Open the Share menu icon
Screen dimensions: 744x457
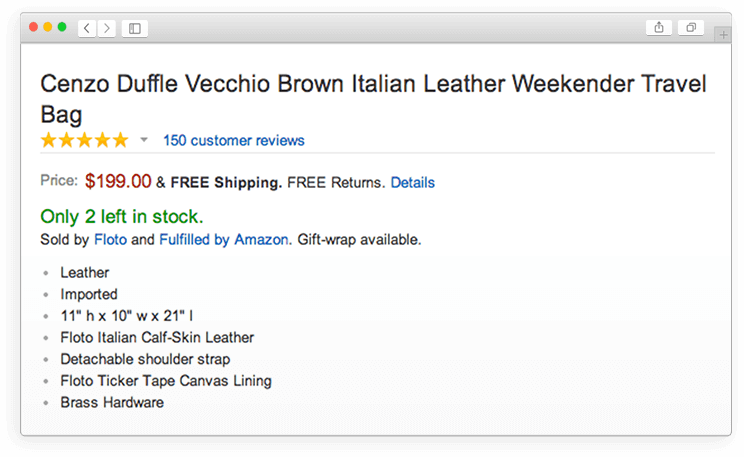[659, 28]
